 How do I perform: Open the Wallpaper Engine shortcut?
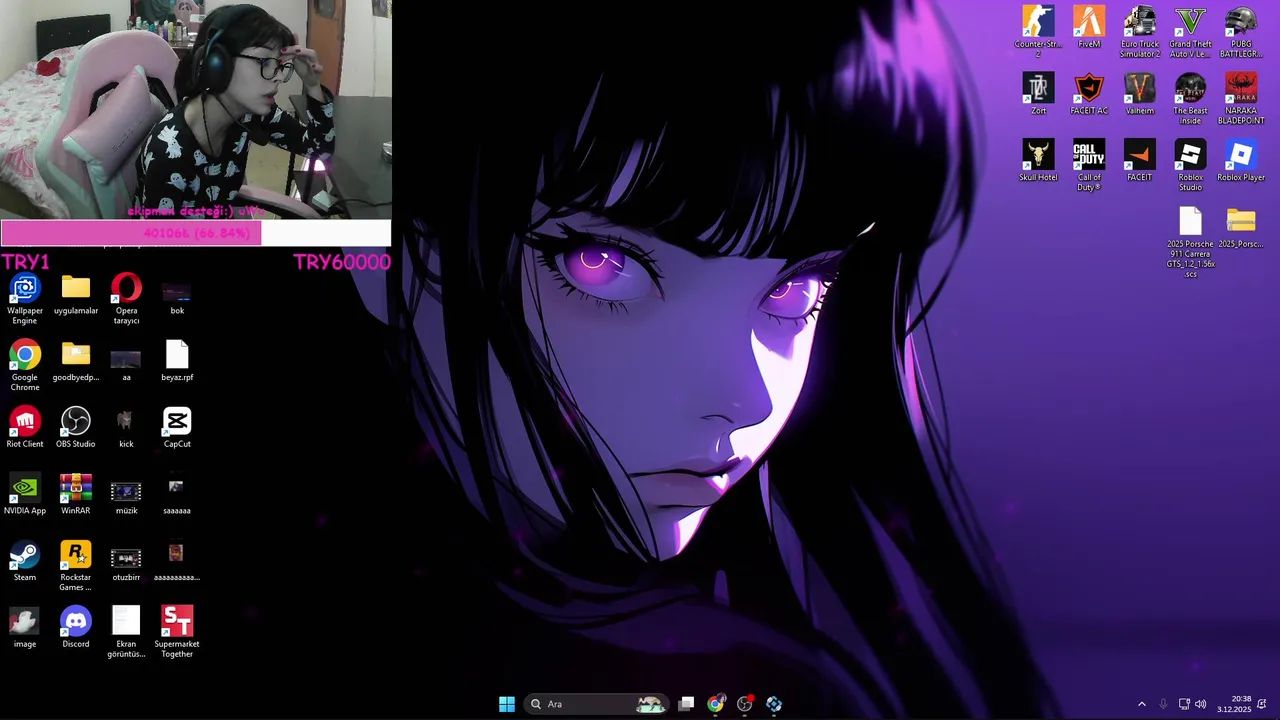click(x=25, y=299)
